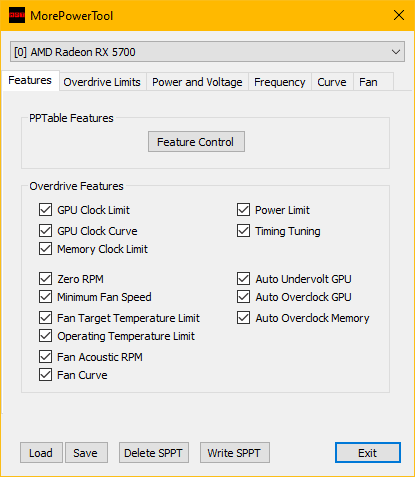Viewport: 415px width, 477px height.
Task: Switch to the Overdrive Limits tab
Action: pos(102,82)
